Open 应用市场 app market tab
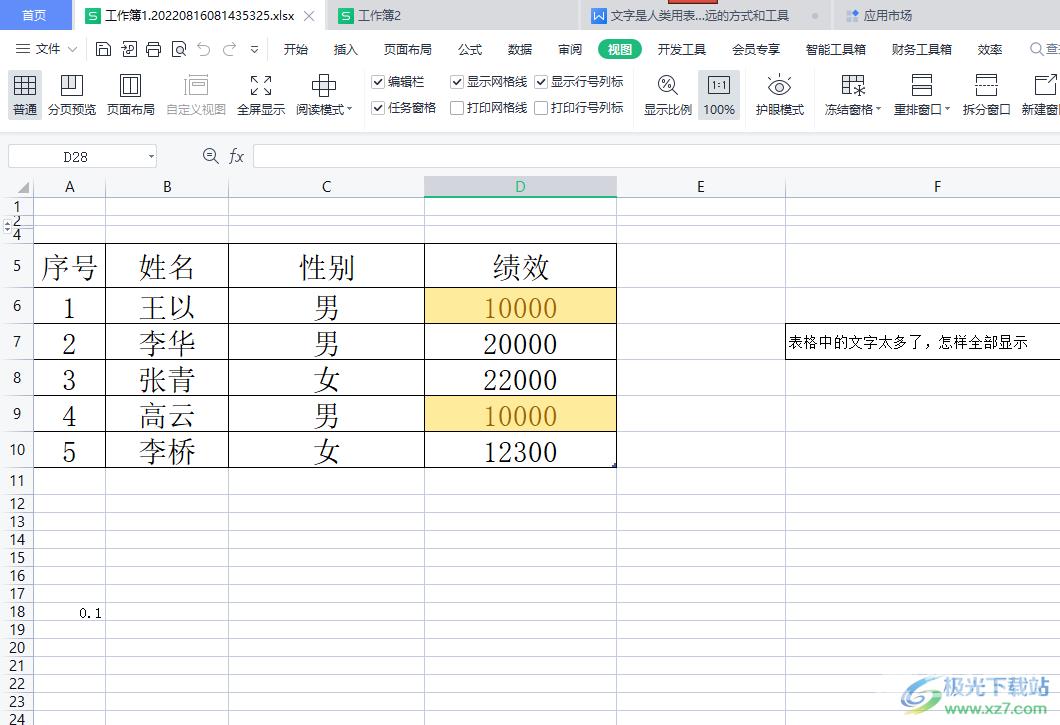Screen dimensions: 1060x725 [880, 16]
